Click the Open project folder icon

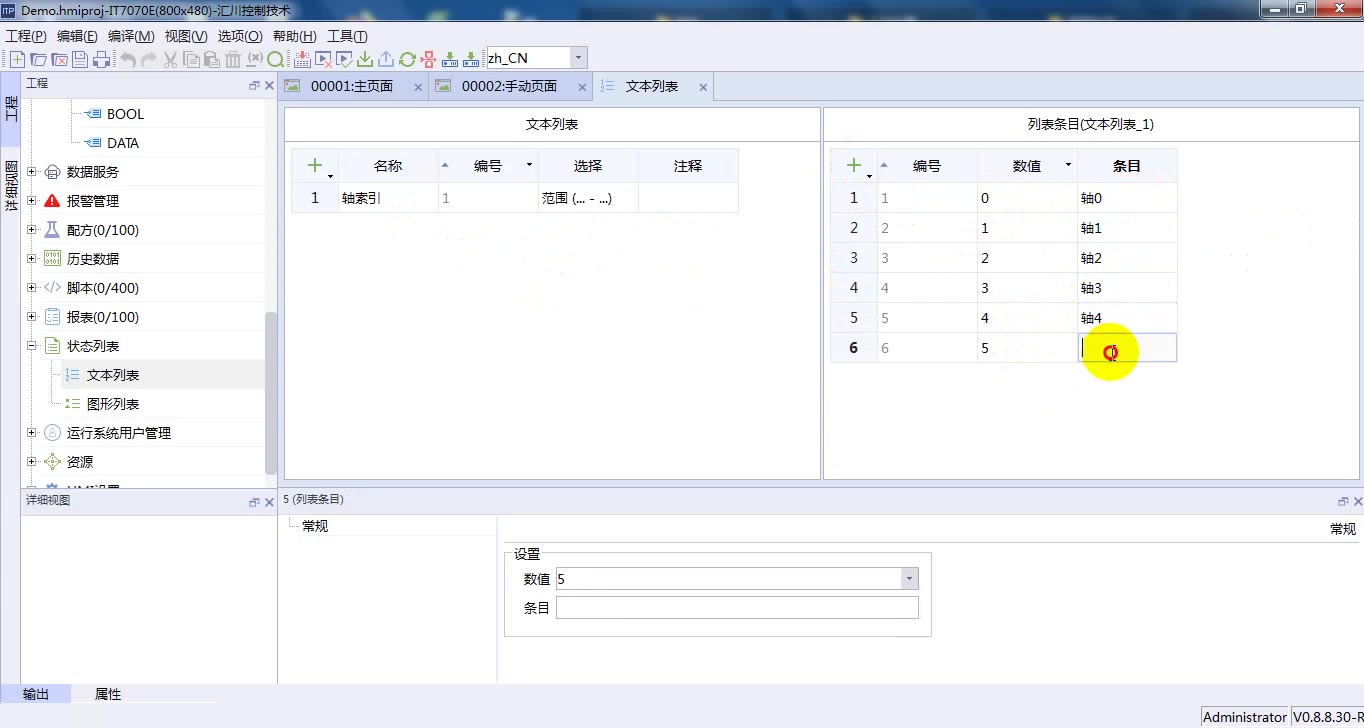point(38,59)
